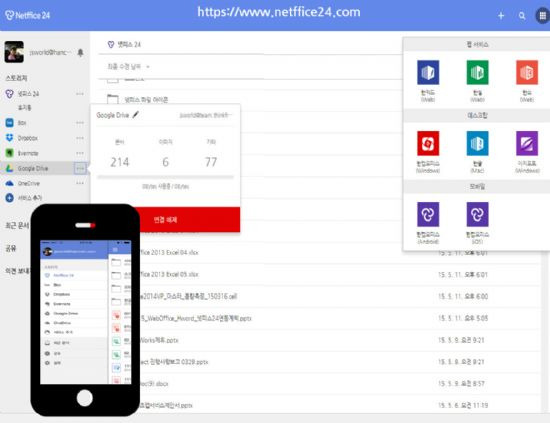The image size is (550, 423).
Task: Open the trash item under Netffice 24
Action: click(25, 108)
